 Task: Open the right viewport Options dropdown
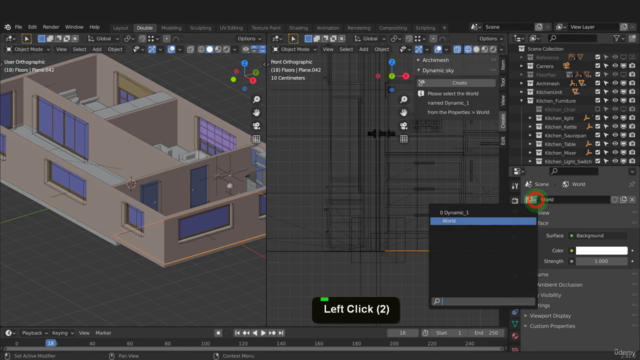491,38
